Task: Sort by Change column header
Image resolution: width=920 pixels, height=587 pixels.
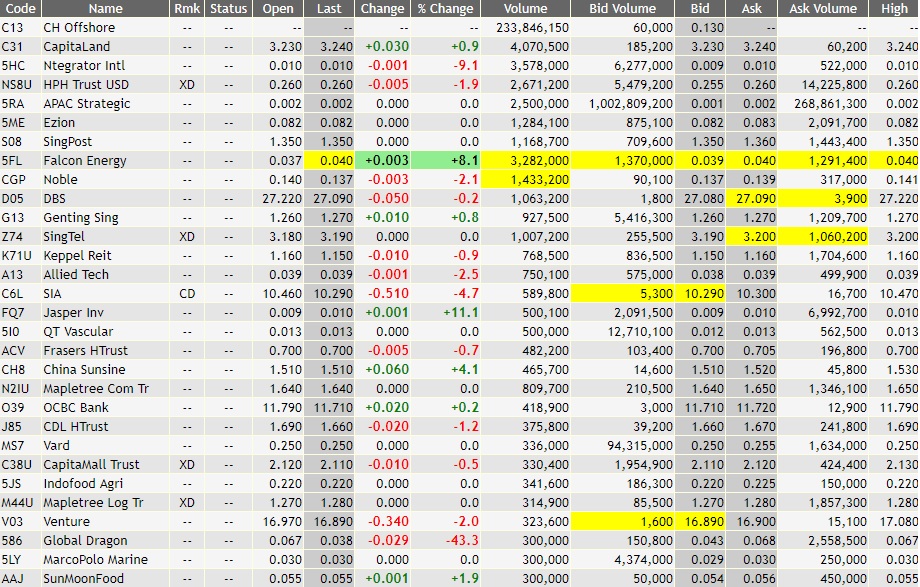Action: click(x=383, y=8)
